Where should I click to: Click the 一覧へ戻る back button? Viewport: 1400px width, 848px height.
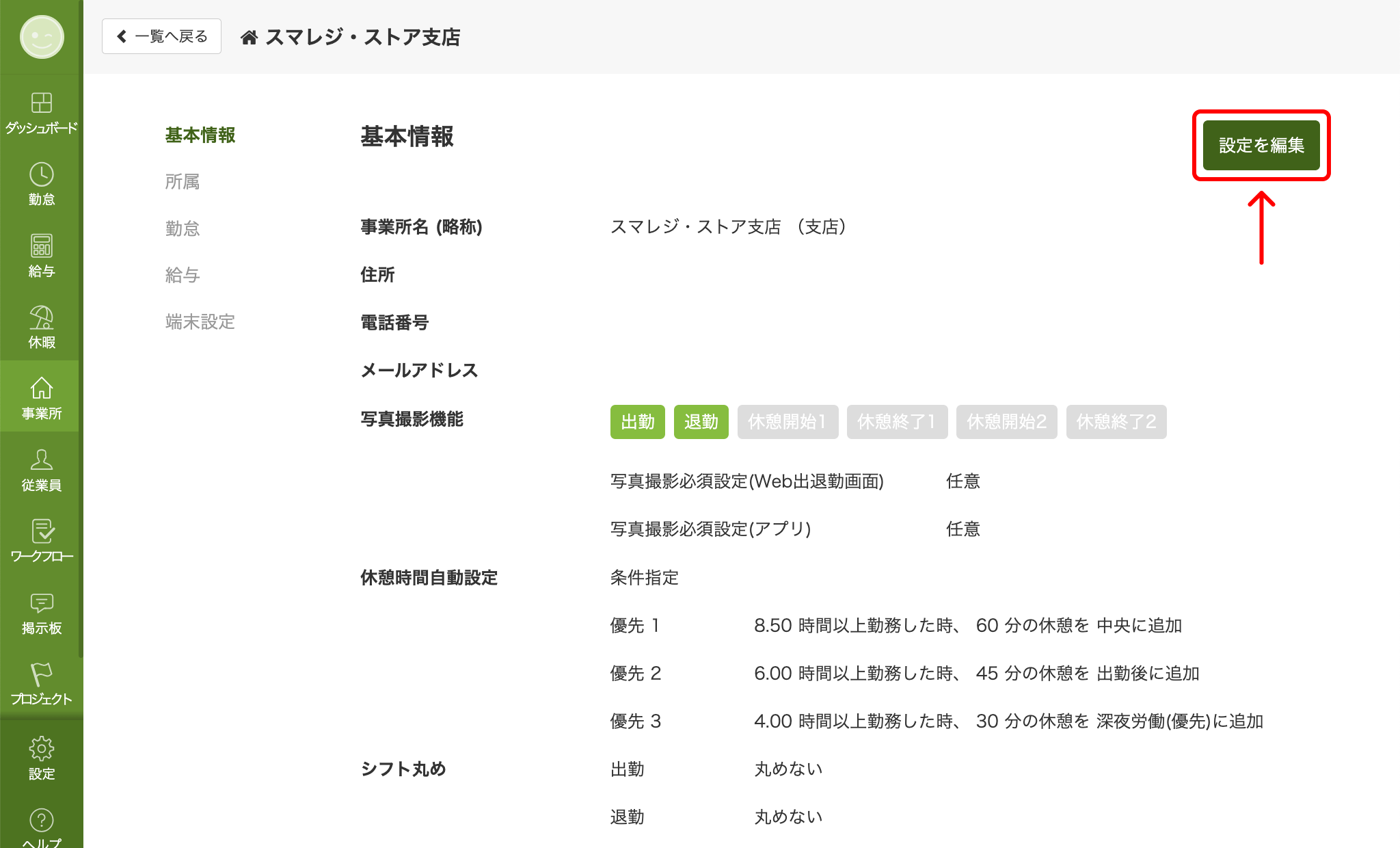point(161,36)
